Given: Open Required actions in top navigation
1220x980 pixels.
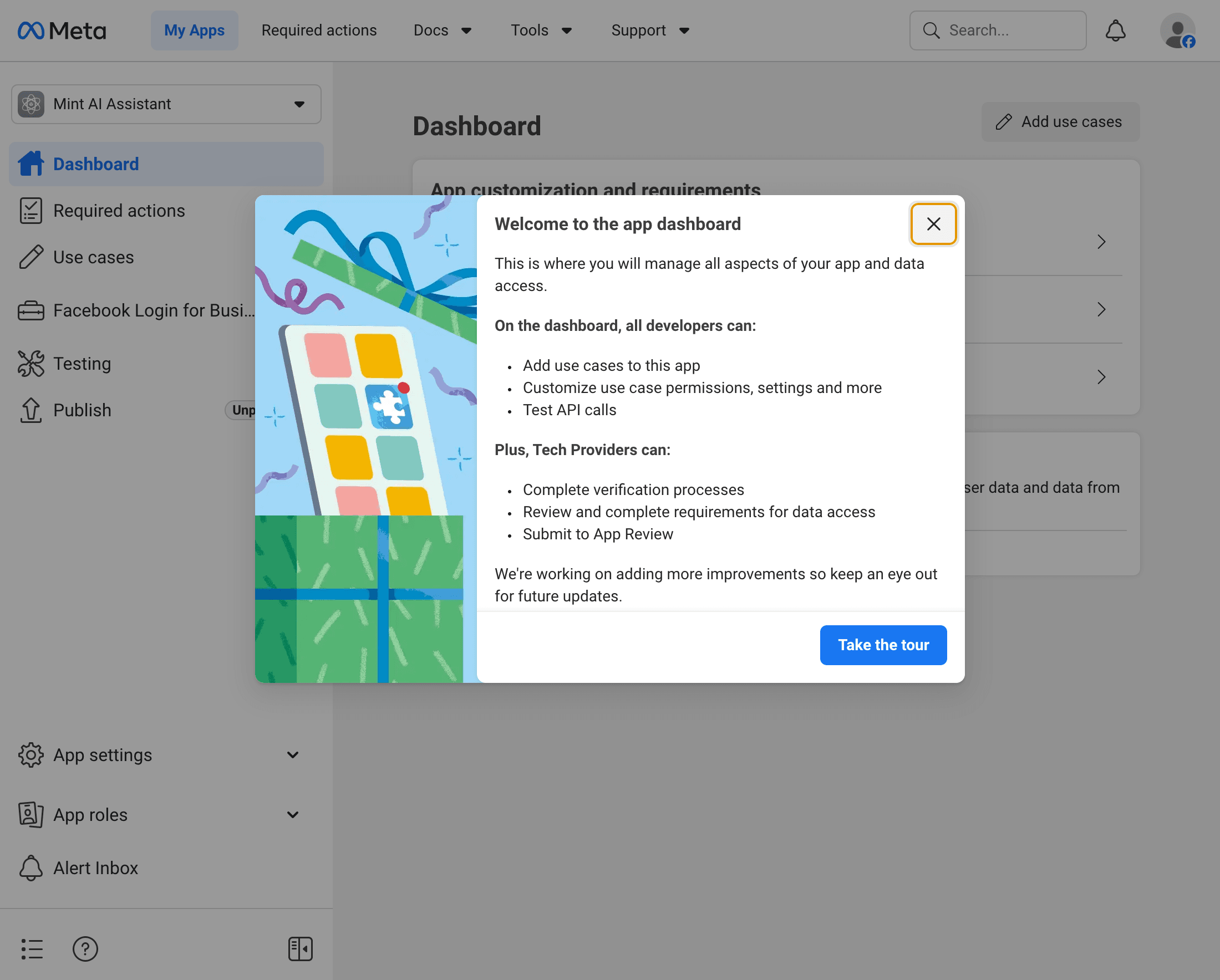Looking at the screenshot, I should 319,30.
